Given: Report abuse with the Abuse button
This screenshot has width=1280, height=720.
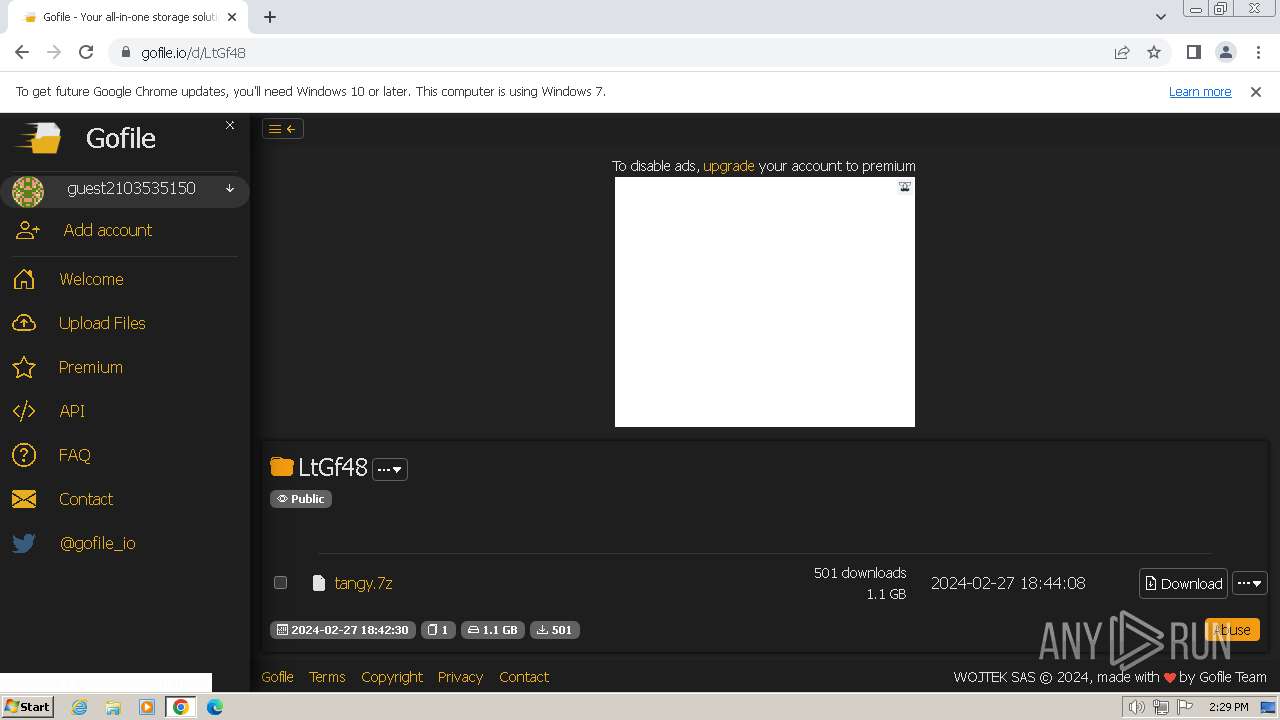Looking at the screenshot, I should [1232, 629].
